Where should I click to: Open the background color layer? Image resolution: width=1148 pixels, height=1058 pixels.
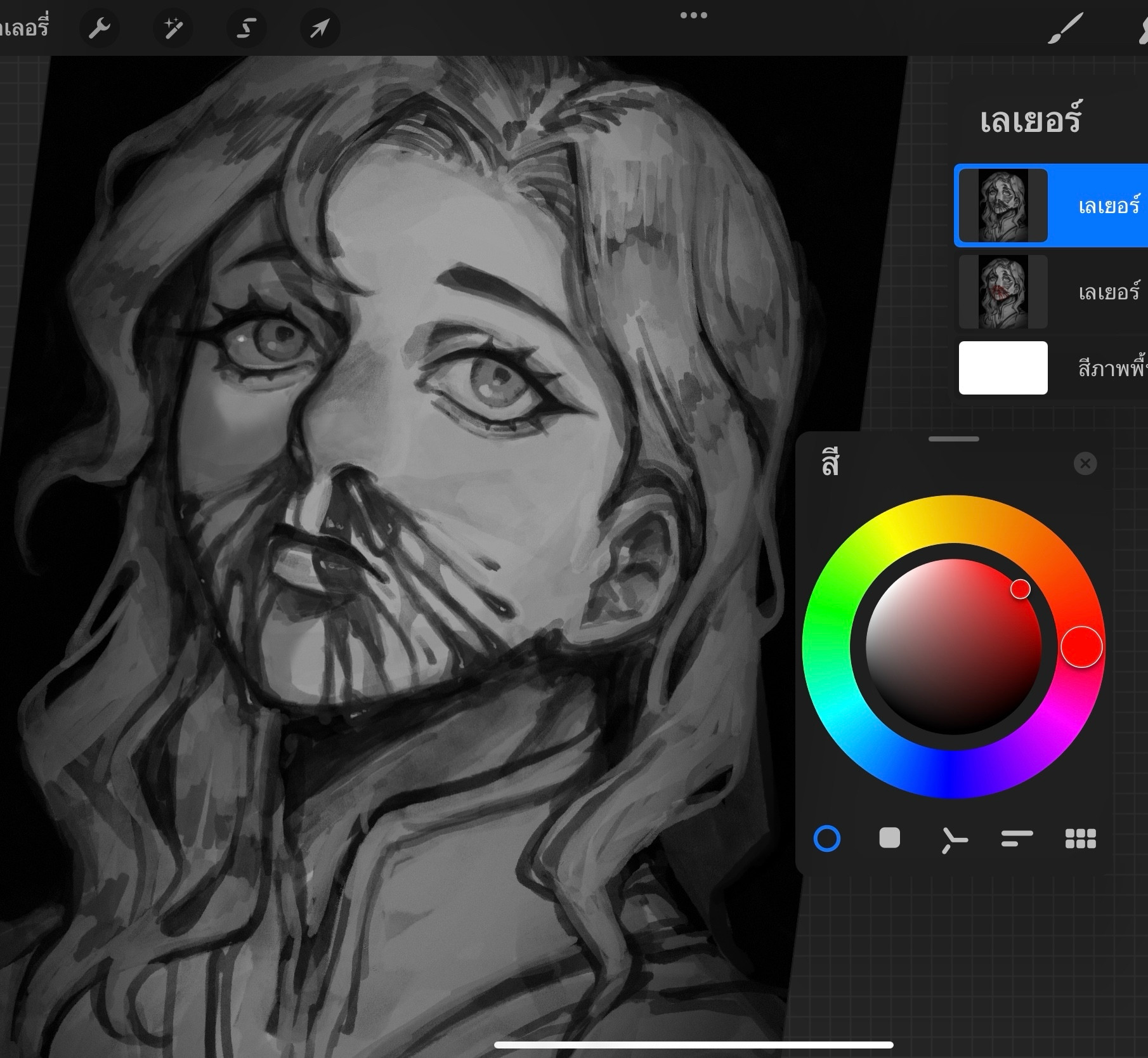click(x=1051, y=368)
